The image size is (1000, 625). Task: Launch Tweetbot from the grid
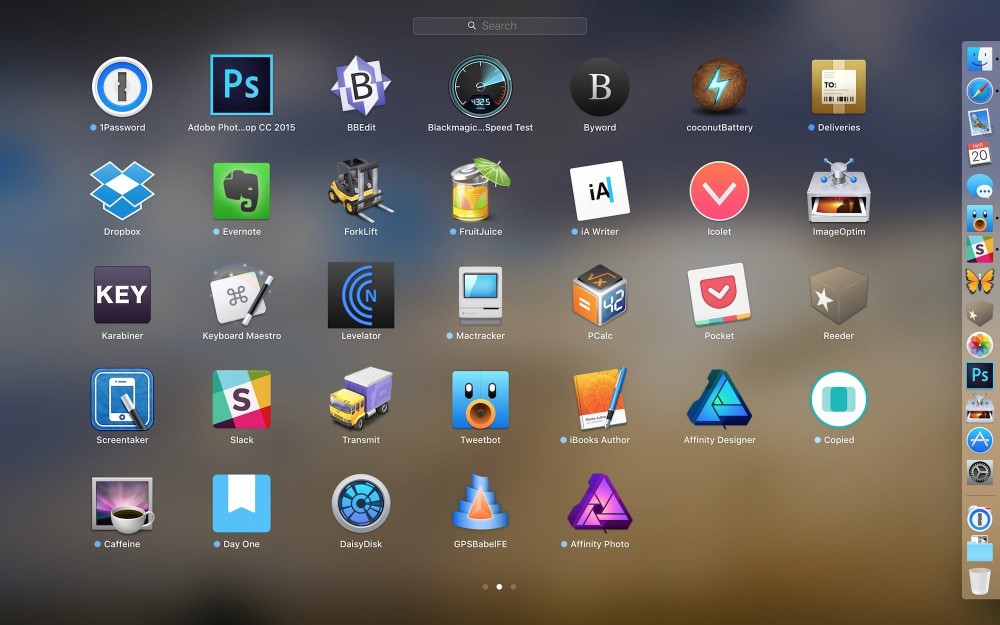click(480, 399)
